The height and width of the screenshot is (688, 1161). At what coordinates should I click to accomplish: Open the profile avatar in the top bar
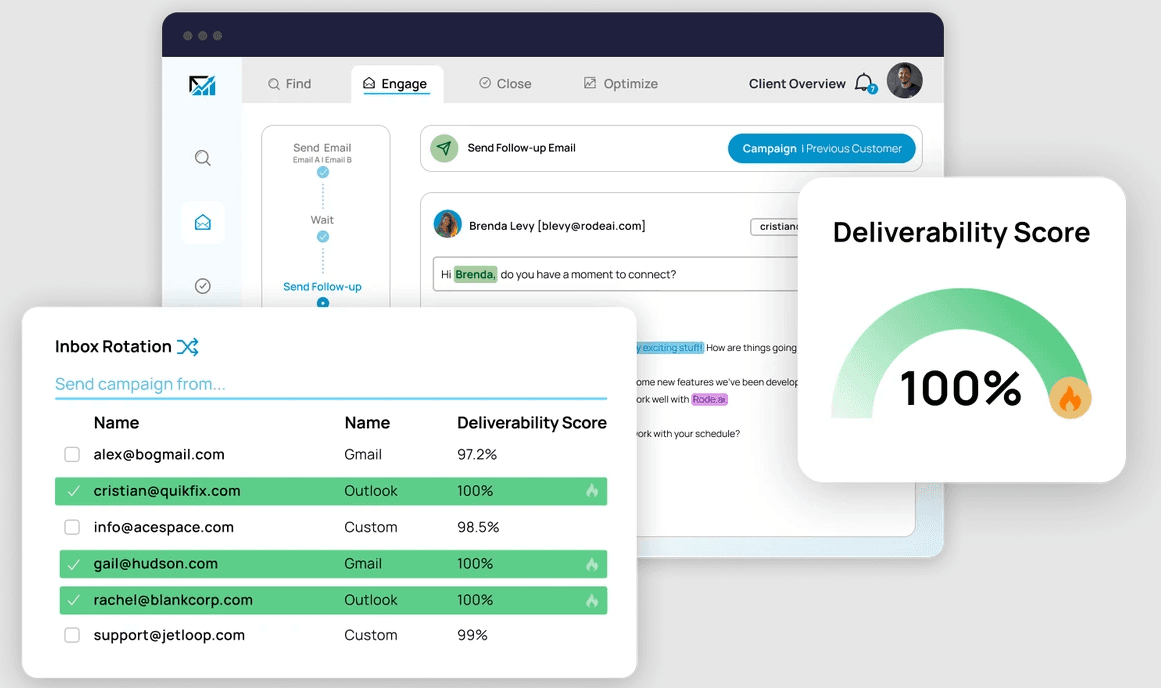[x=904, y=80]
